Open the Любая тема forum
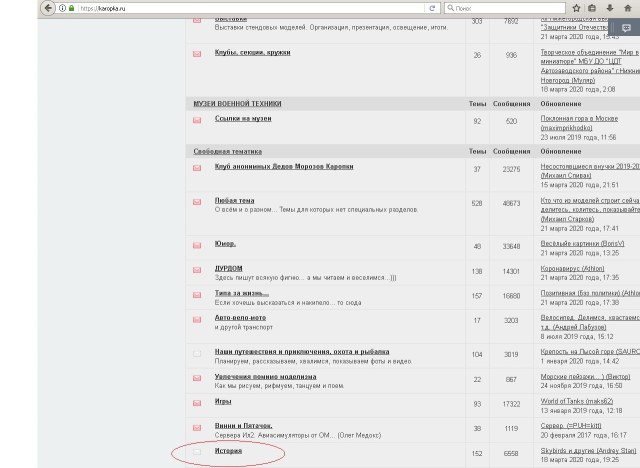This screenshot has height=468, width=640. pyautogui.click(x=234, y=200)
